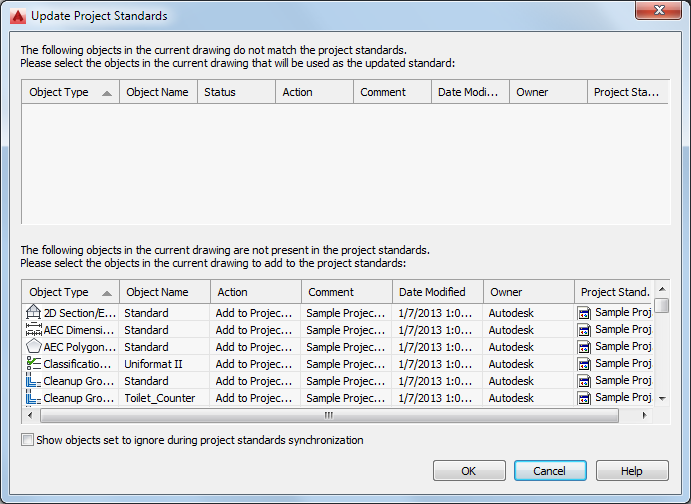691x504 pixels.
Task: Sort the lower list by Date Modified header
Action: 437,292
